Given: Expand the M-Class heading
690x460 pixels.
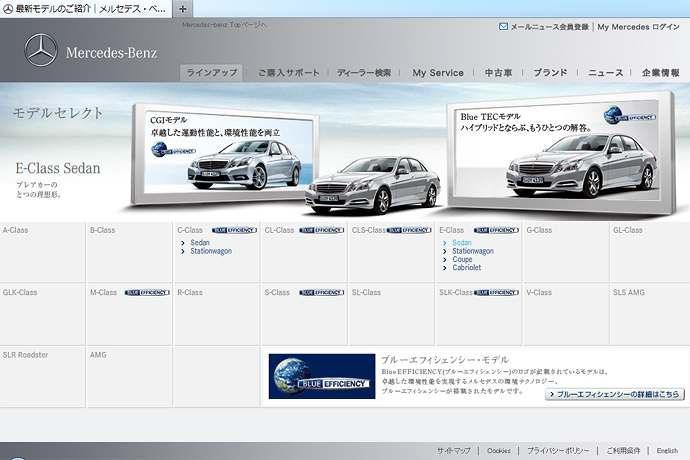Looking at the screenshot, I should click(103, 293).
